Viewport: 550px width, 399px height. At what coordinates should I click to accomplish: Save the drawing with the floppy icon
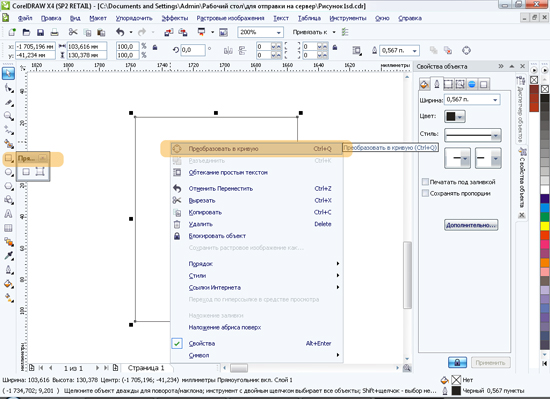coord(40,33)
